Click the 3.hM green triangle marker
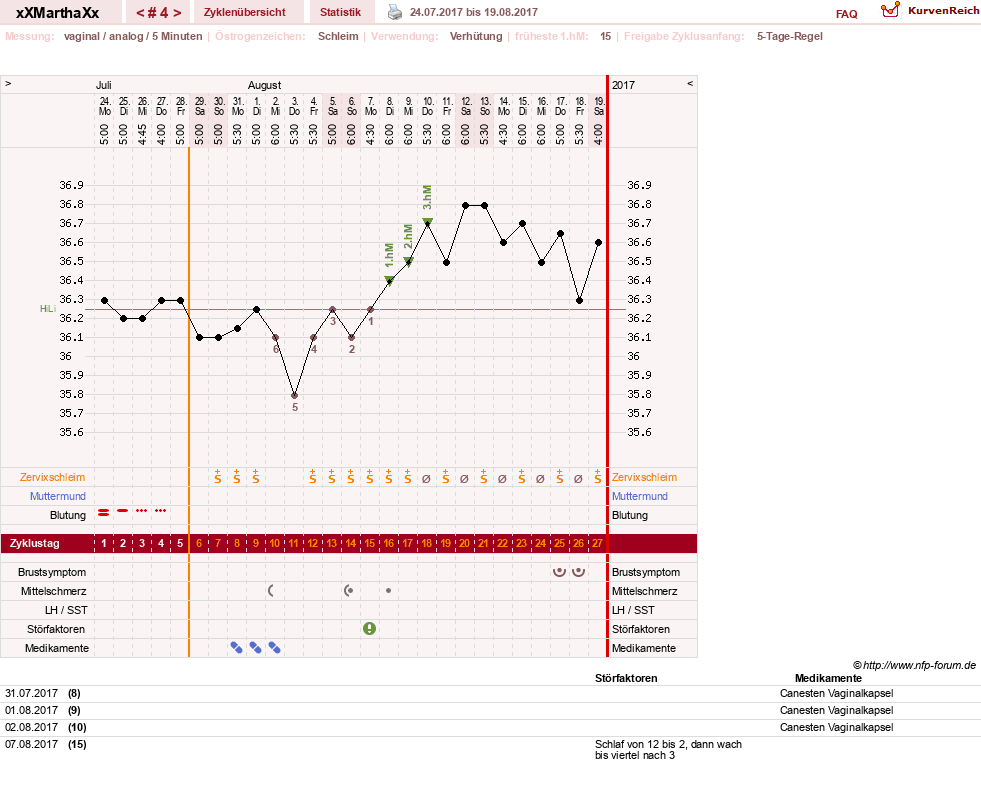The height and width of the screenshot is (791, 981). [427, 222]
